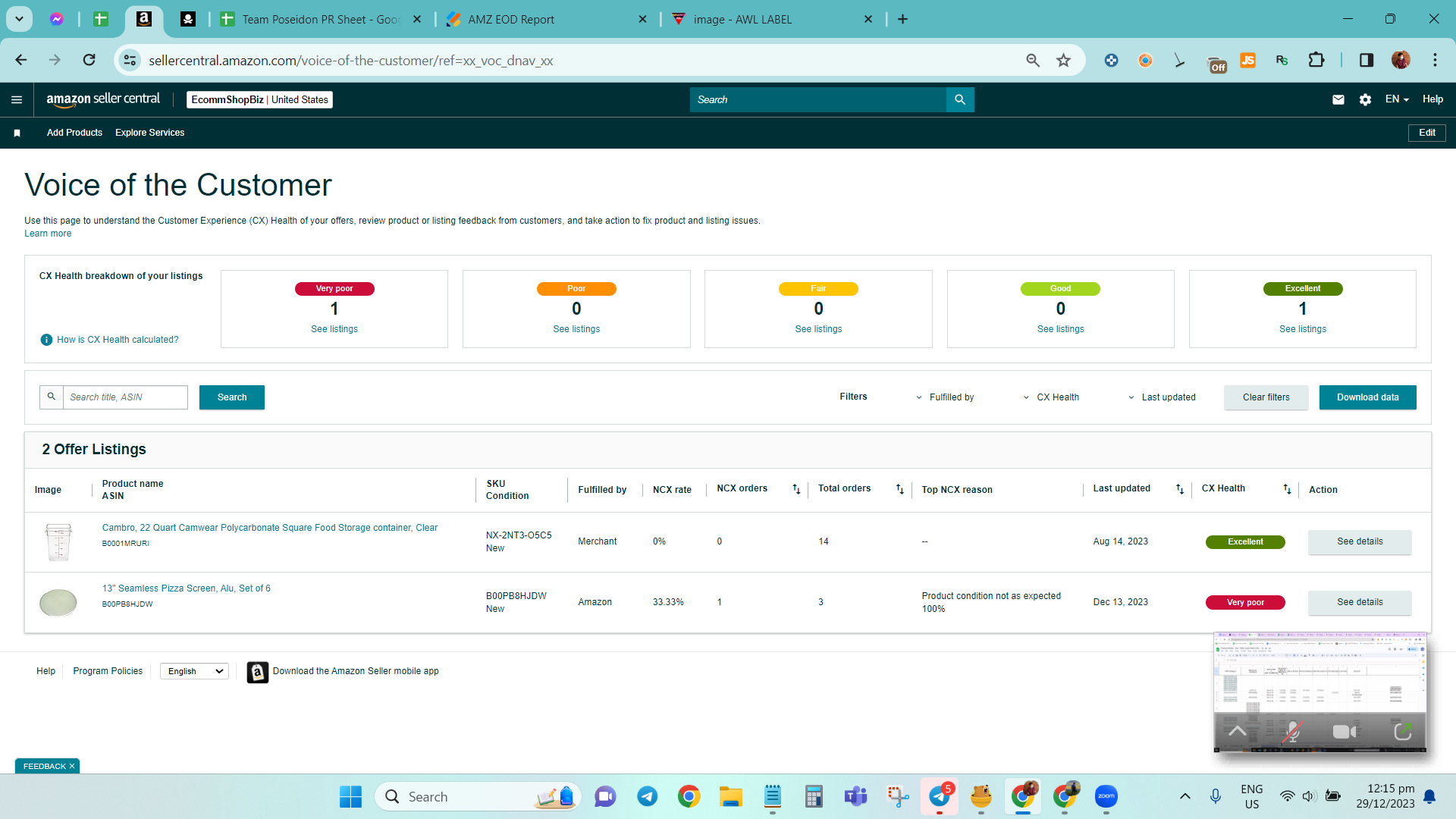
Task: Click the zoom magnifier icon in address bar
Action: coord(1033,60)
